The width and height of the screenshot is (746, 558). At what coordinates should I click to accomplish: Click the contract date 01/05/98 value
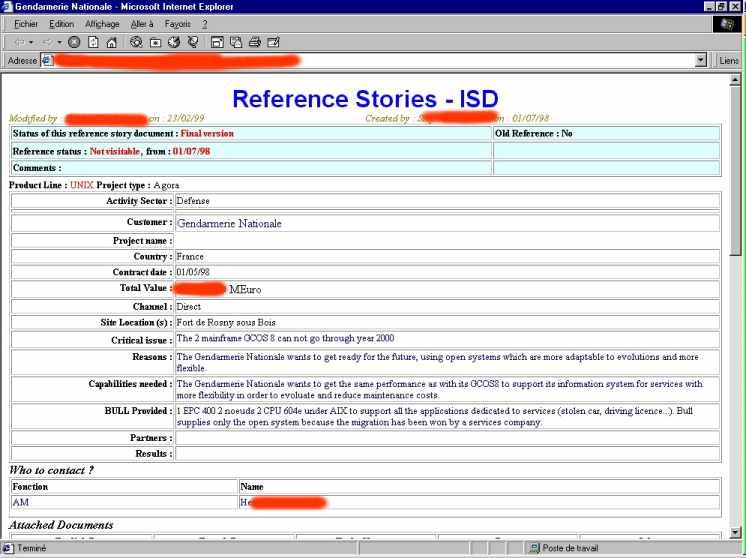point(193,272)
